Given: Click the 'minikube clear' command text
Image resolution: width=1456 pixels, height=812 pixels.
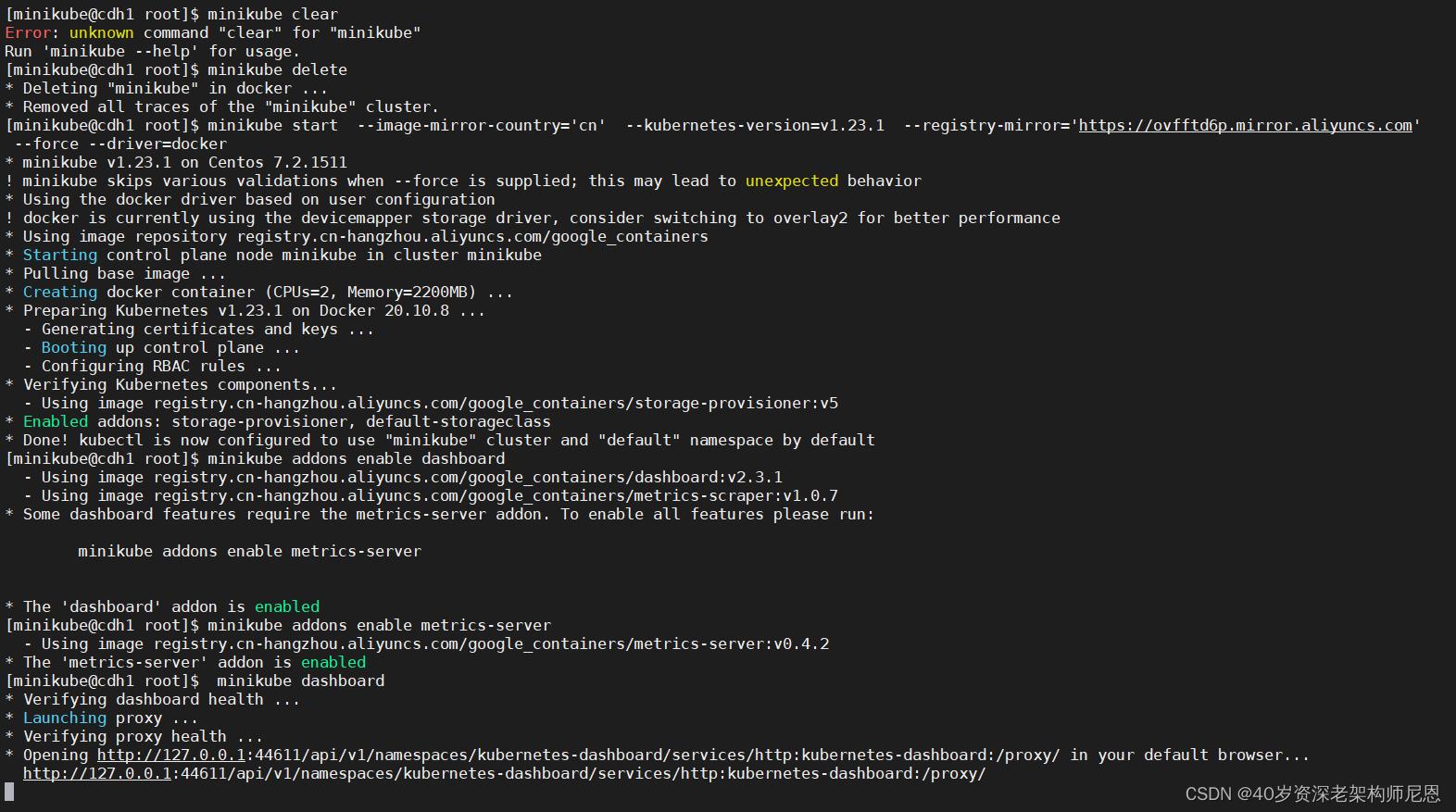Looking at the screenshot, I should pos(272,14).
